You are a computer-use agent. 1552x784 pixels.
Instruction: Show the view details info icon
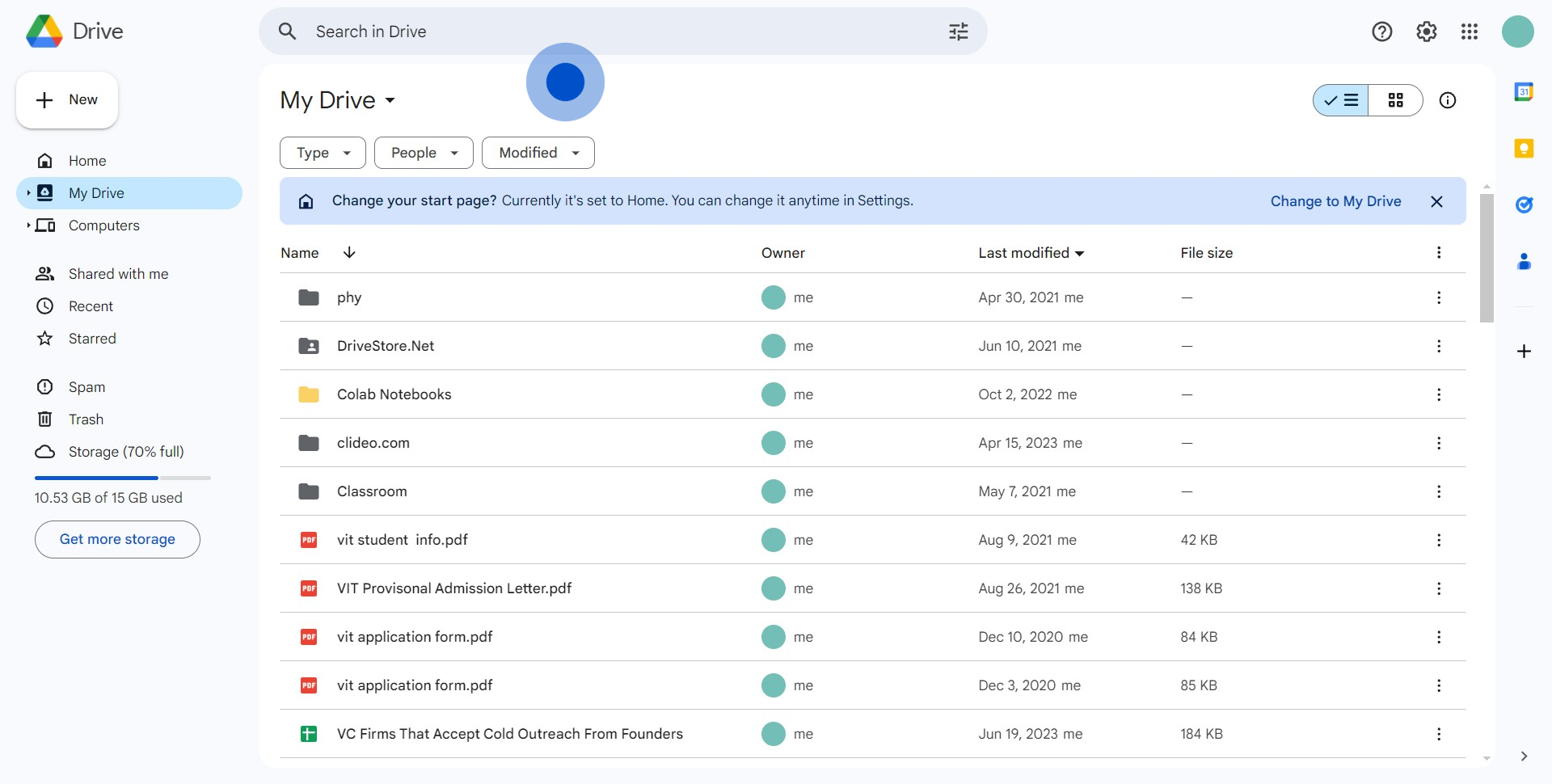click(x=1448, y=100)
